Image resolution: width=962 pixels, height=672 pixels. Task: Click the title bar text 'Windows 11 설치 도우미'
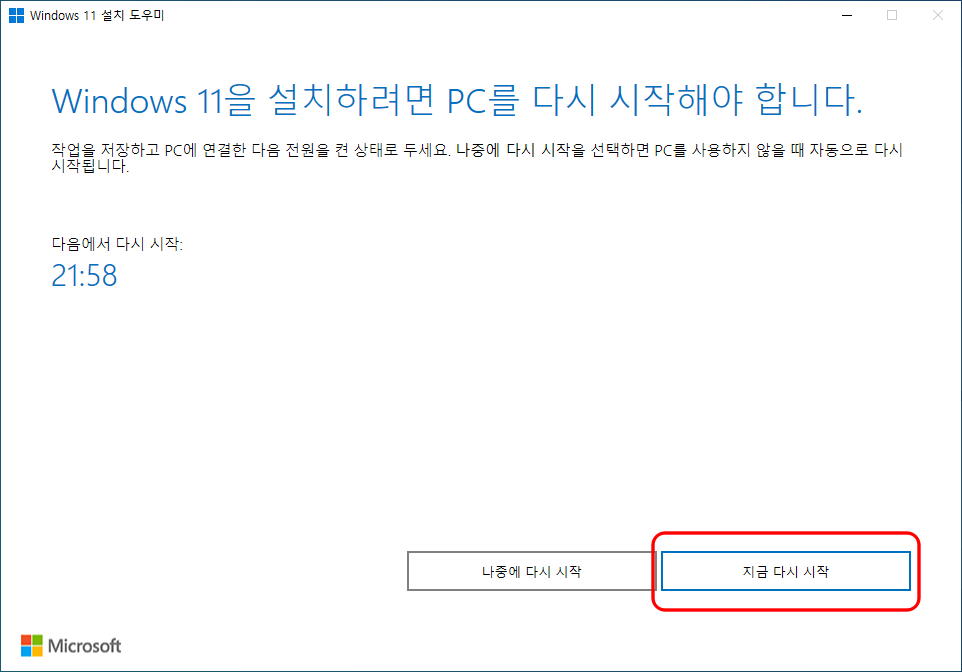97,15
